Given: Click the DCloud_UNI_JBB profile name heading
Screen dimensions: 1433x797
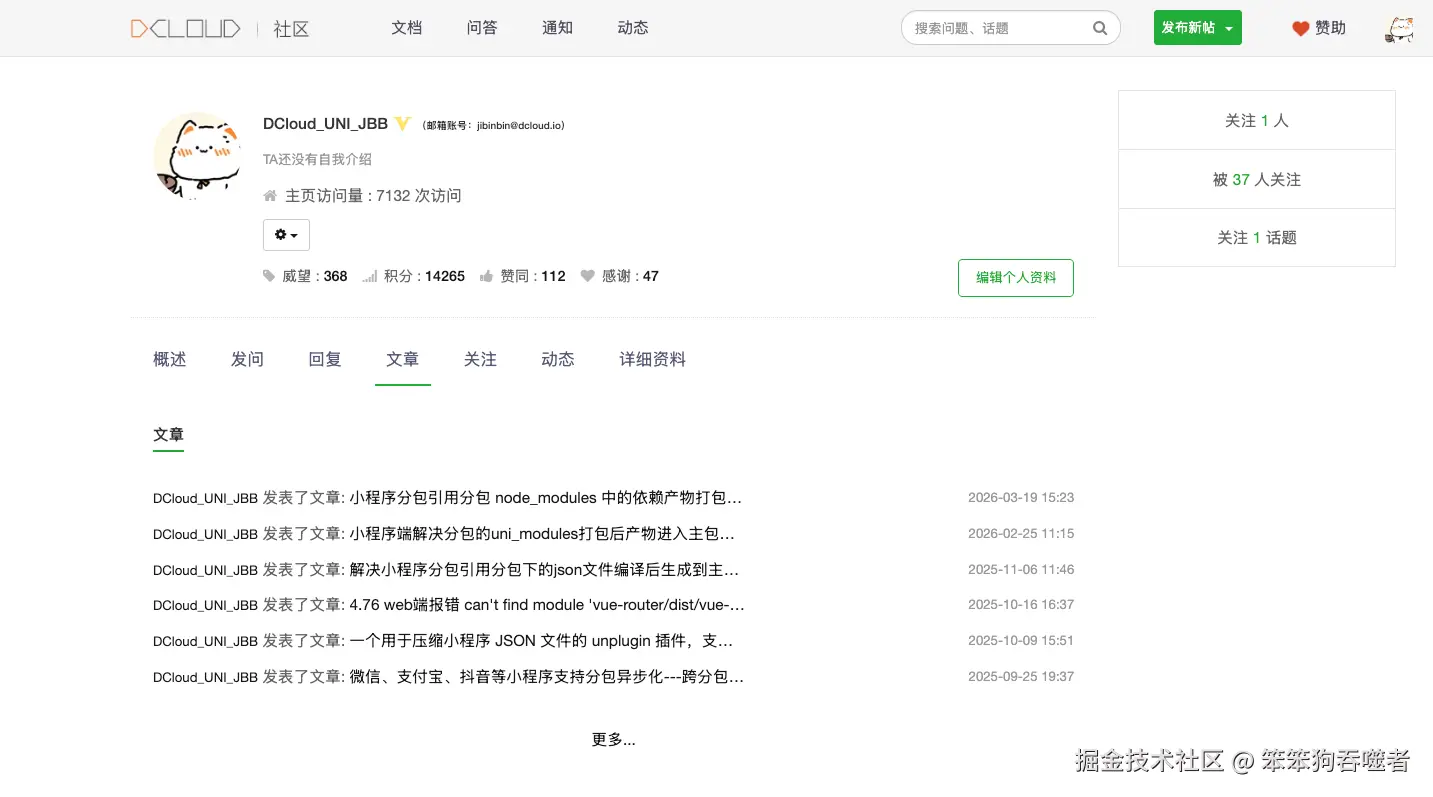Looking at the screenshot, I should point(325,124).
